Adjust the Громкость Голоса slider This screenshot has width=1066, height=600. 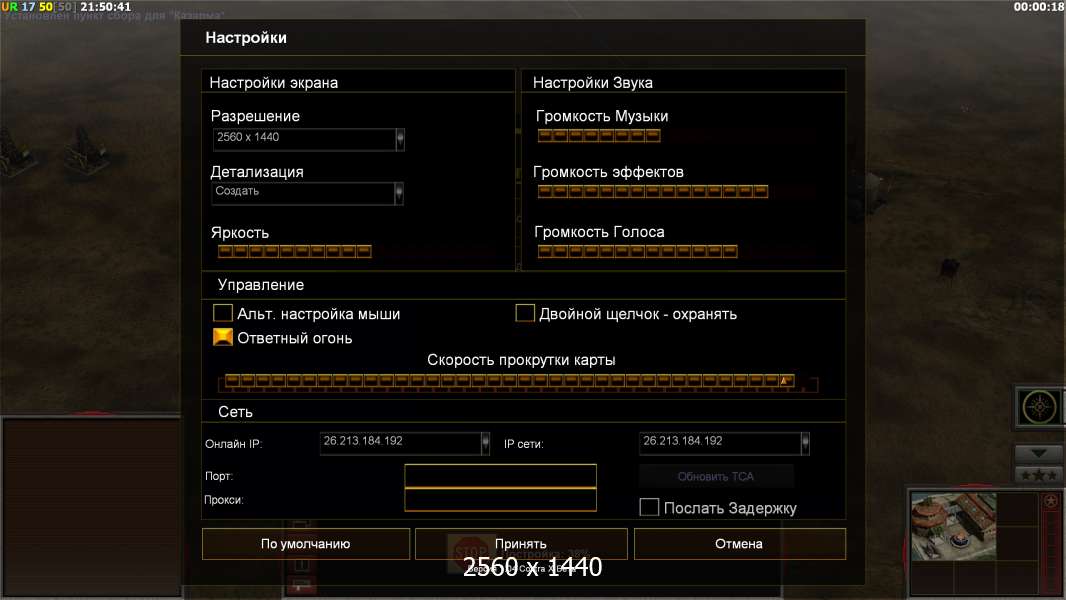tap(637, 251)
